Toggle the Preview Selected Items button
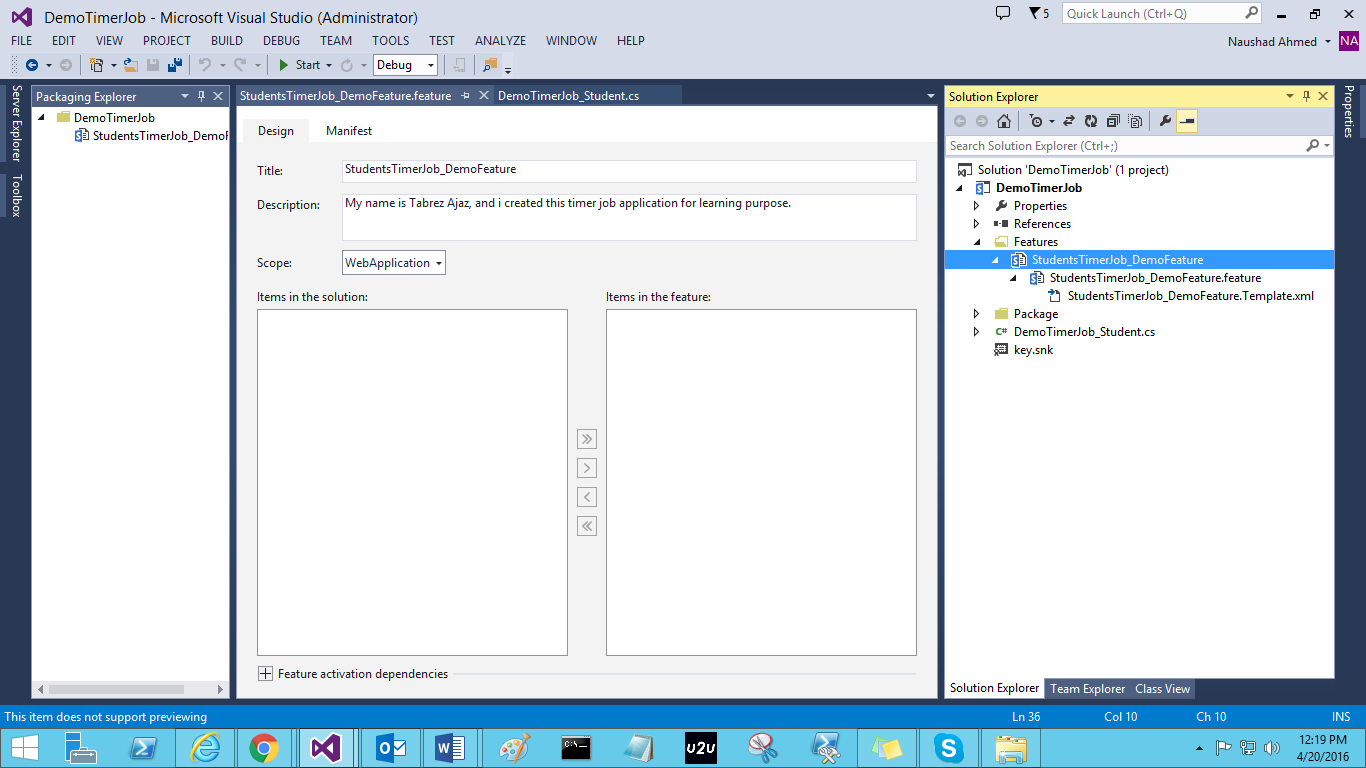Viewport: 1366px width, 768px height. [x=1186, y=121]
